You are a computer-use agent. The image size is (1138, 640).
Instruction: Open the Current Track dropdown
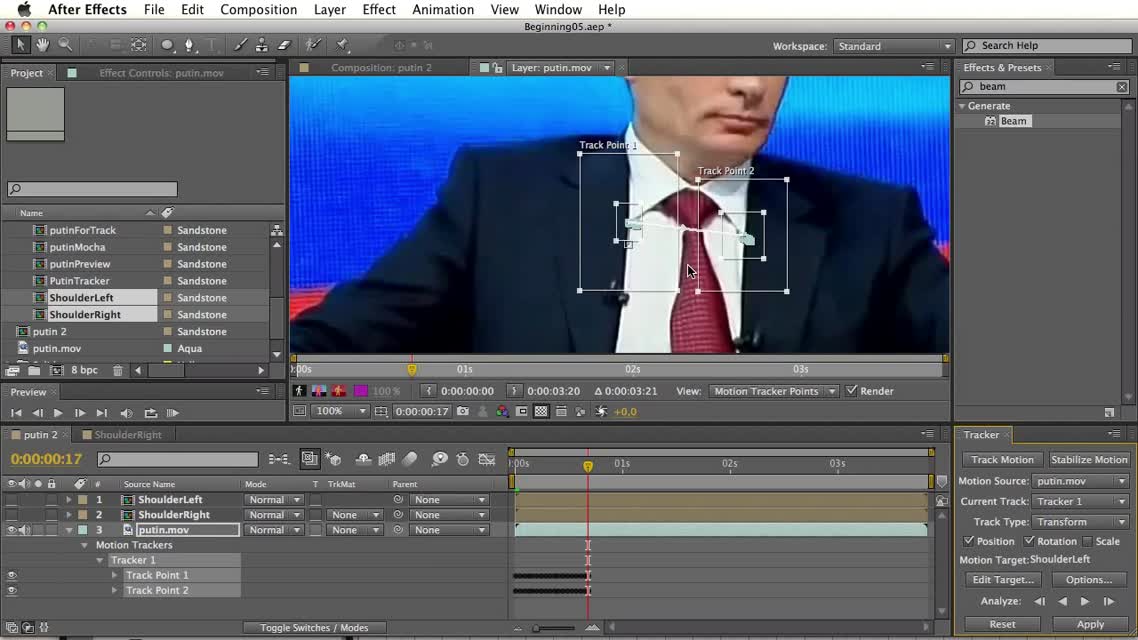tap(1081, 501)
